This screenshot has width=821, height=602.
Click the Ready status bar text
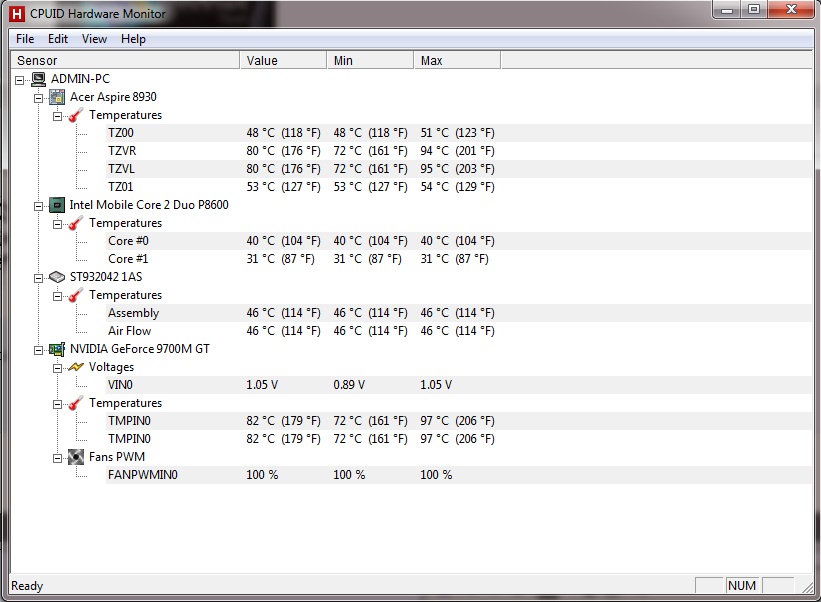tap(27, 586)
